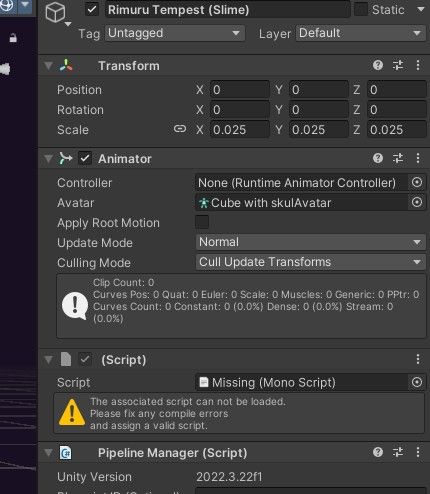Viewport: 430px width, 494px height.
Task: Open the Layer dropdown showing Default
Action: (361, 33)
